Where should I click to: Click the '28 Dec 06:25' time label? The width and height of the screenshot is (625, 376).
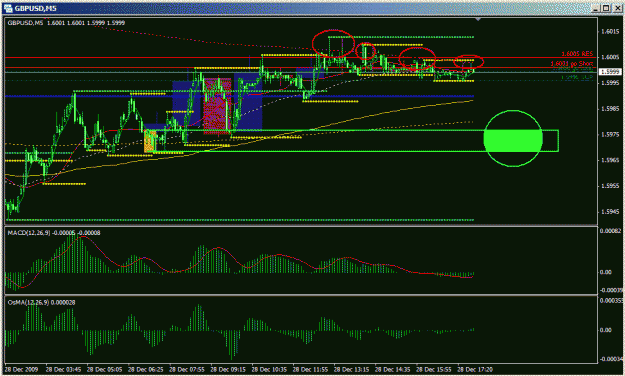click(145, 369)
